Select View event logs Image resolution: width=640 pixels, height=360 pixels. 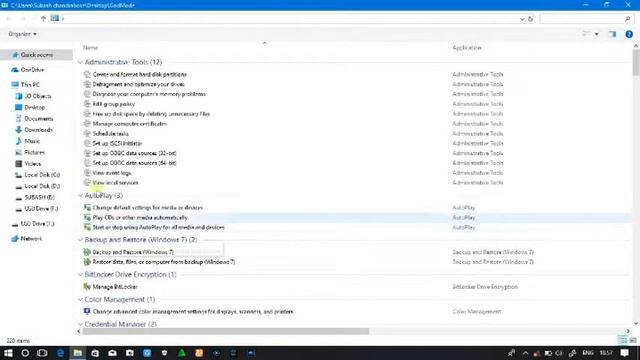click(x=111, y=173)
